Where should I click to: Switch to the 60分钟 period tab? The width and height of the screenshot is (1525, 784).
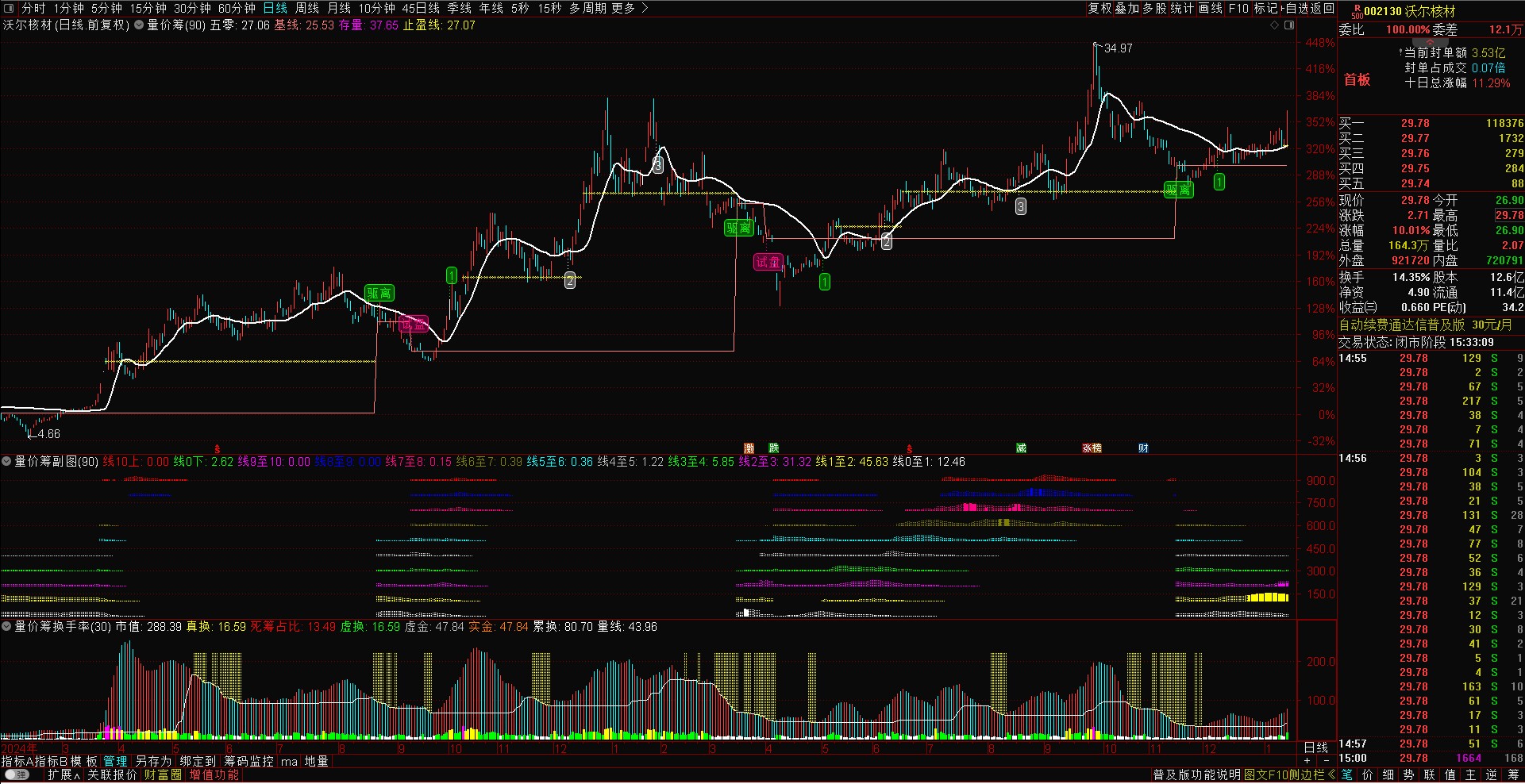237,8
